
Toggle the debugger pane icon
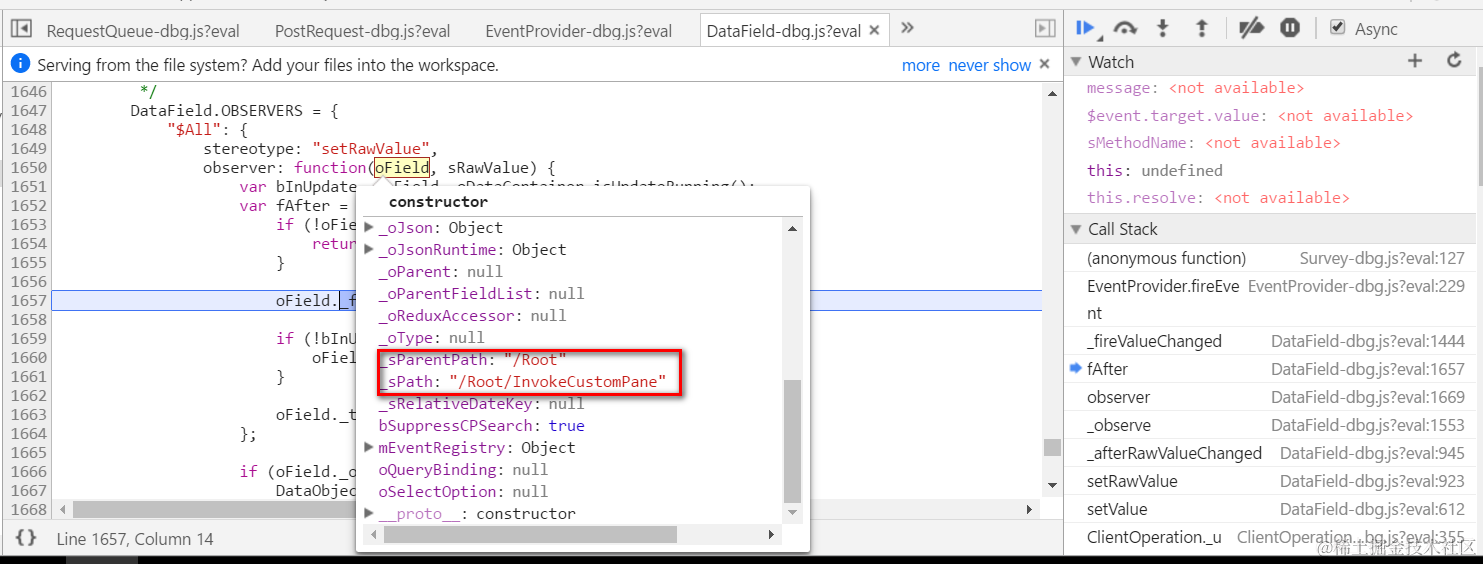1045,29
